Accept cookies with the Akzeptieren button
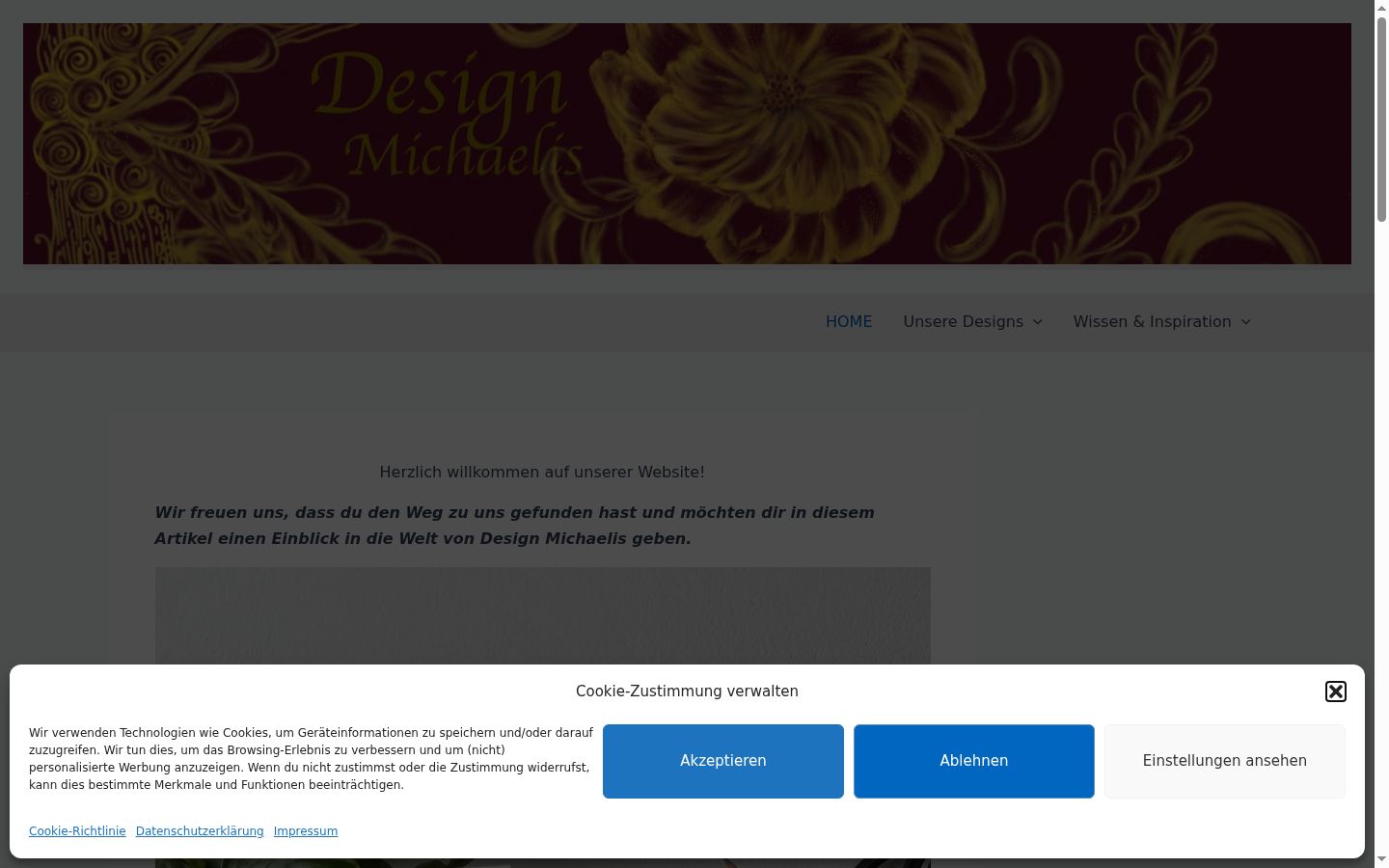This screenshot has height=868, width=1389. pos(723,761)
